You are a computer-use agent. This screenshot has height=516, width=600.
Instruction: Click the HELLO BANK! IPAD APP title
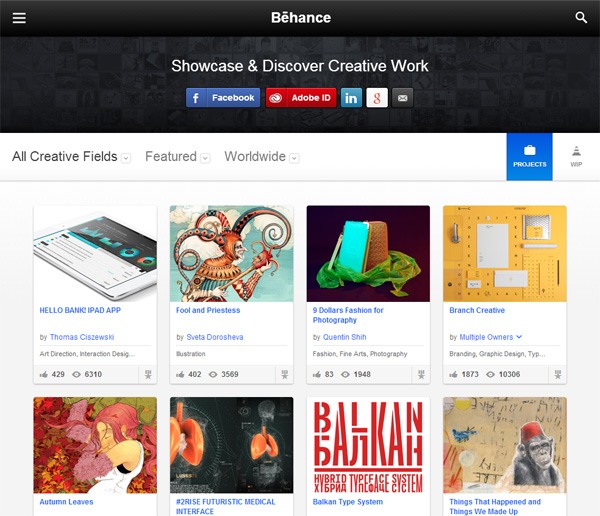[x=80, y=310]
